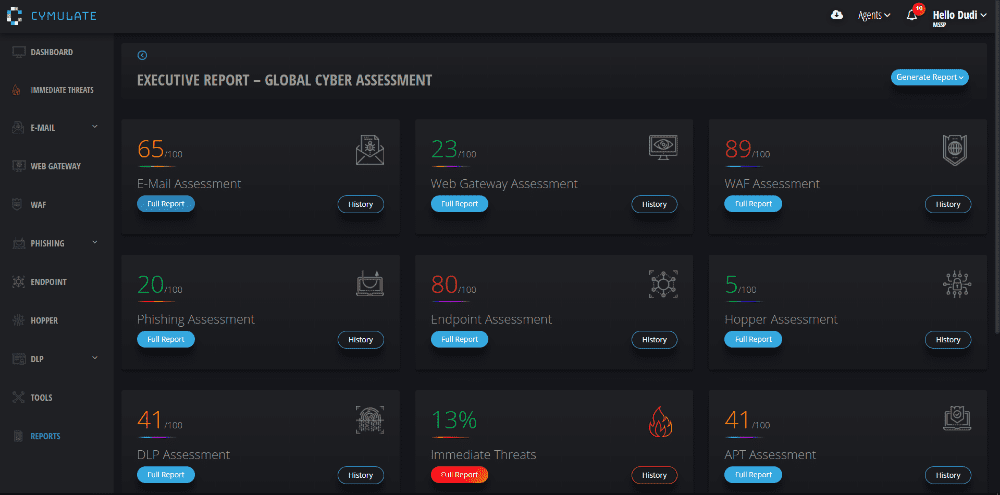The image size is (1000, 495).
Task: View DLP Assessment History
Action: (x=361, y=475)
